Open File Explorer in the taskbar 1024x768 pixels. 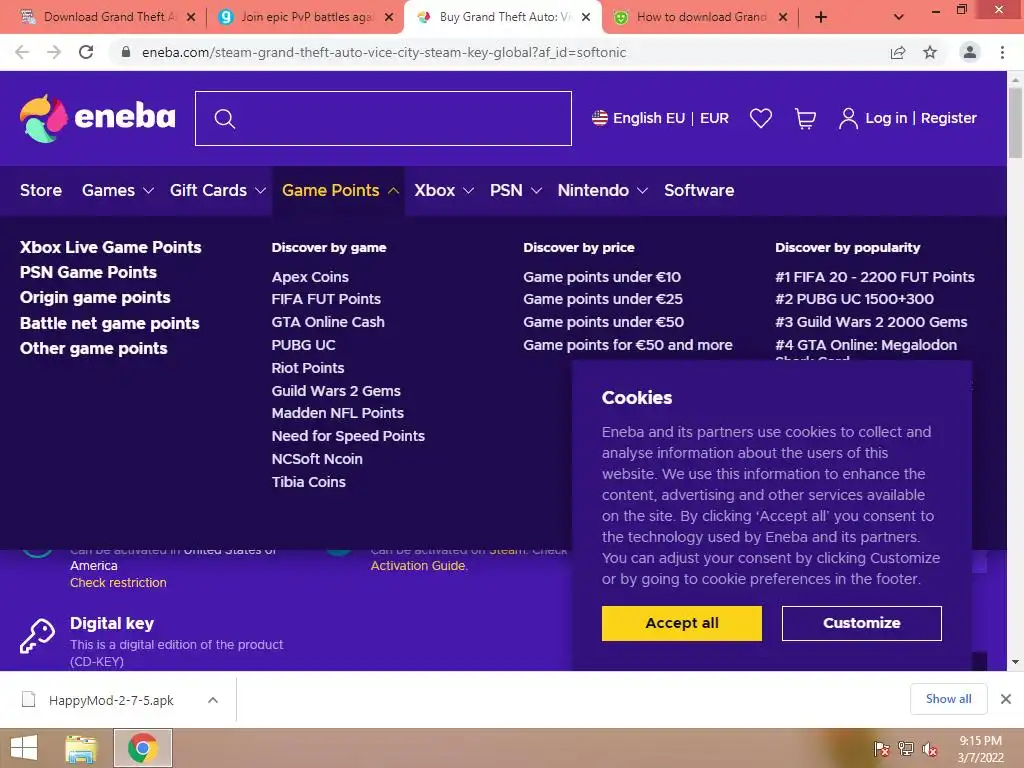(80, 748)
